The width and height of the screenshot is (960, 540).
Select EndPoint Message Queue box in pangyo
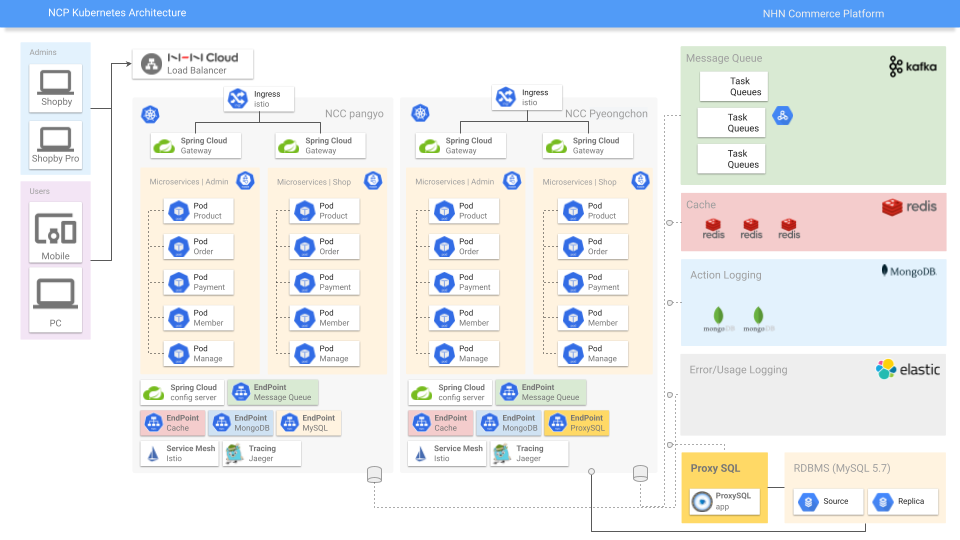[x=273, y=392]
